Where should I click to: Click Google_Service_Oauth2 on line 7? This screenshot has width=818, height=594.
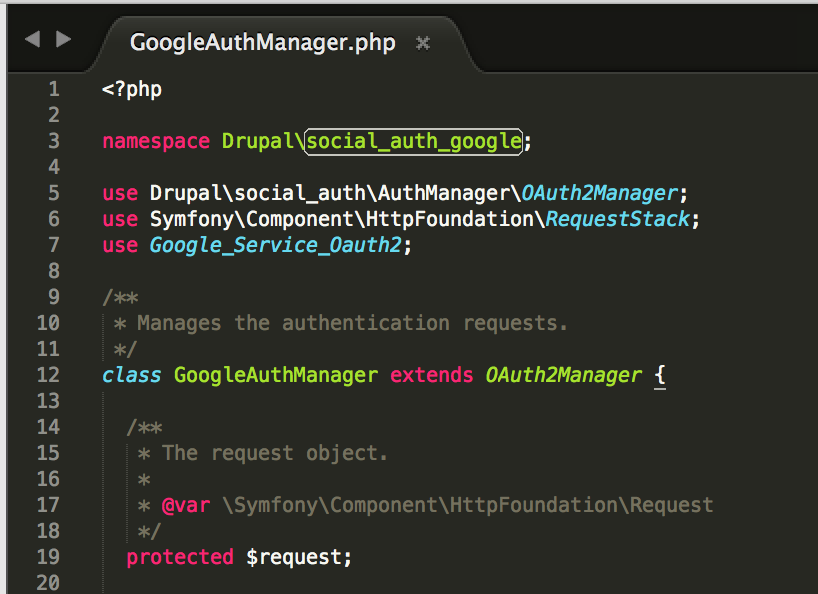pyautogui.click(x=275, y=246)
